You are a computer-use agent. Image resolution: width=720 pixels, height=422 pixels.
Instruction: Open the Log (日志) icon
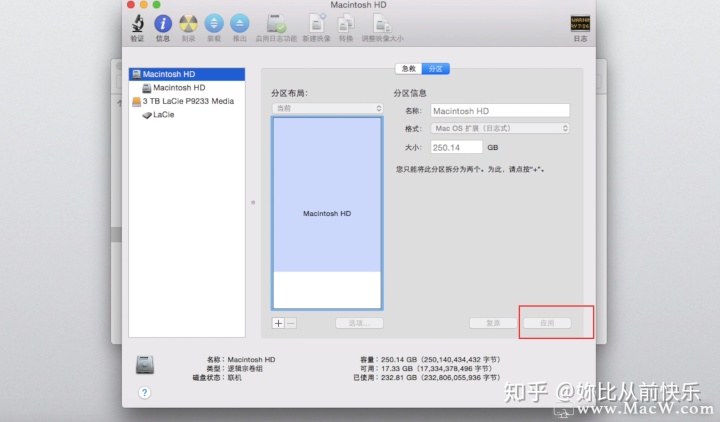[580, 23]
